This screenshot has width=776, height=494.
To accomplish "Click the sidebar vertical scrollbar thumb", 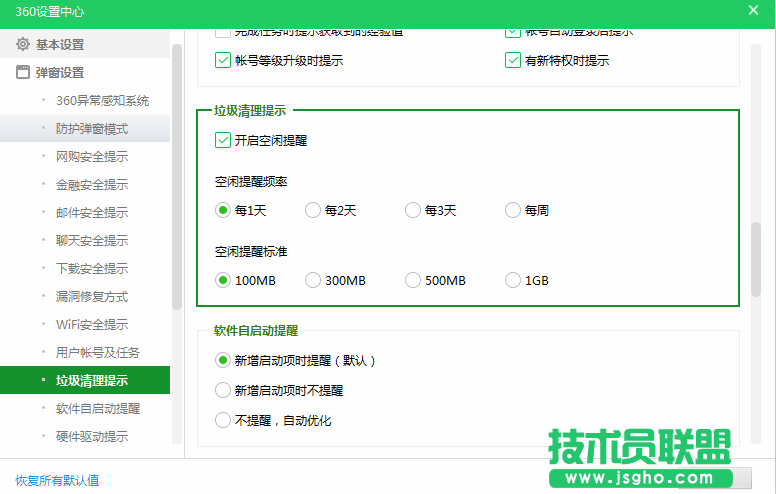I will pos(177,177).
